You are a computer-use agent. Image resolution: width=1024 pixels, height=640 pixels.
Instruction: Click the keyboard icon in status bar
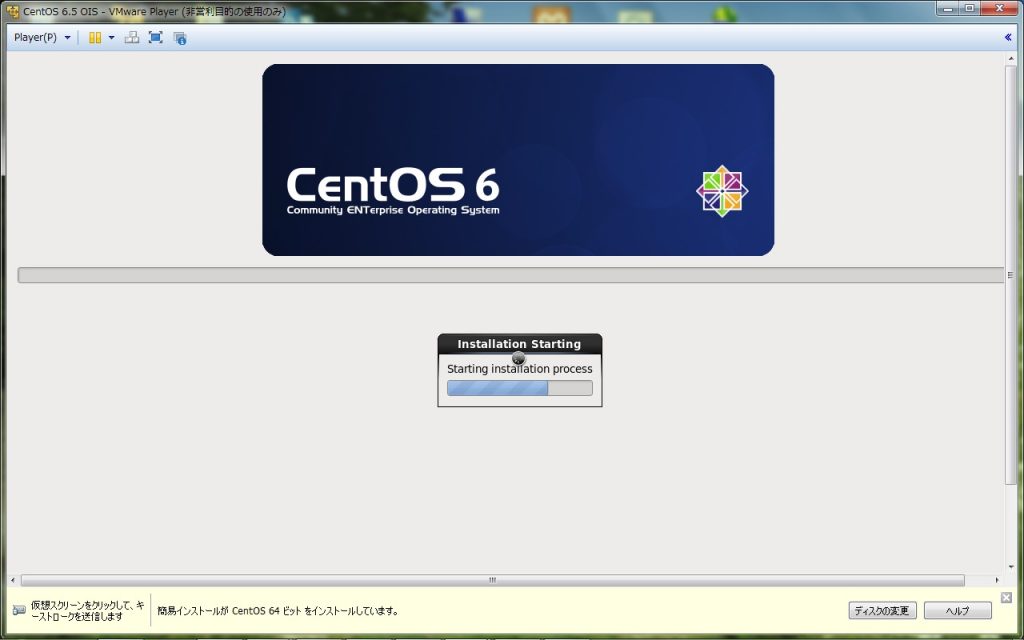click(19, 610)
